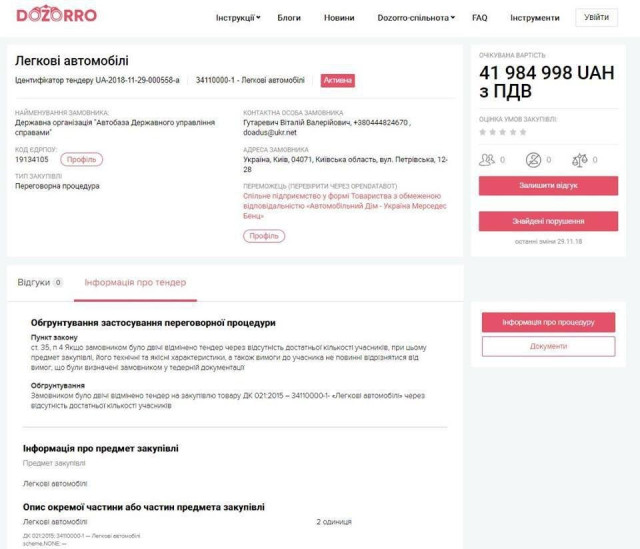Expand the Dozorro-спільнота dropdown
The width and height of the screenshot is (640, 549).
tap(416, 18)
